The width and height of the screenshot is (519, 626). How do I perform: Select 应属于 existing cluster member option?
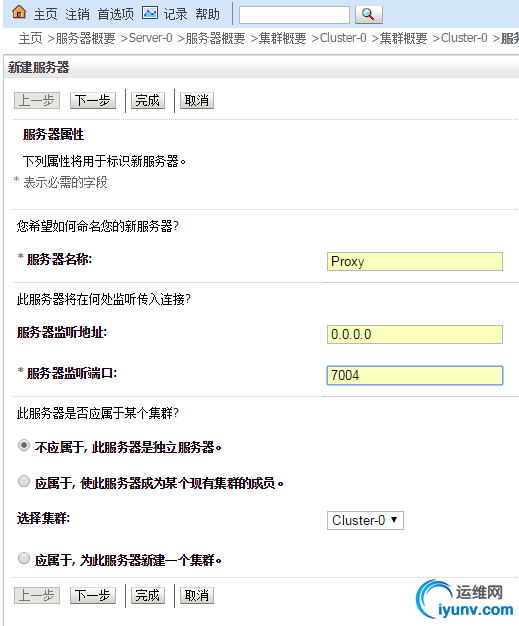pos(24,481)
